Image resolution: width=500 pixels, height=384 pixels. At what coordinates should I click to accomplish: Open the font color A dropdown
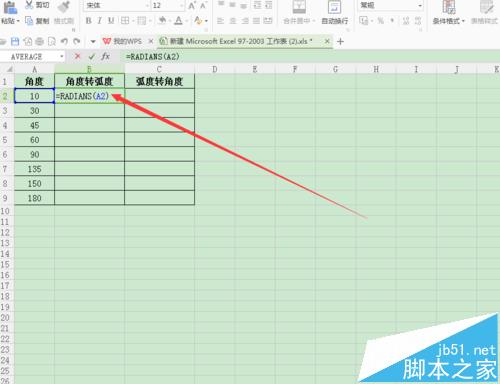[x=186, y=21]
